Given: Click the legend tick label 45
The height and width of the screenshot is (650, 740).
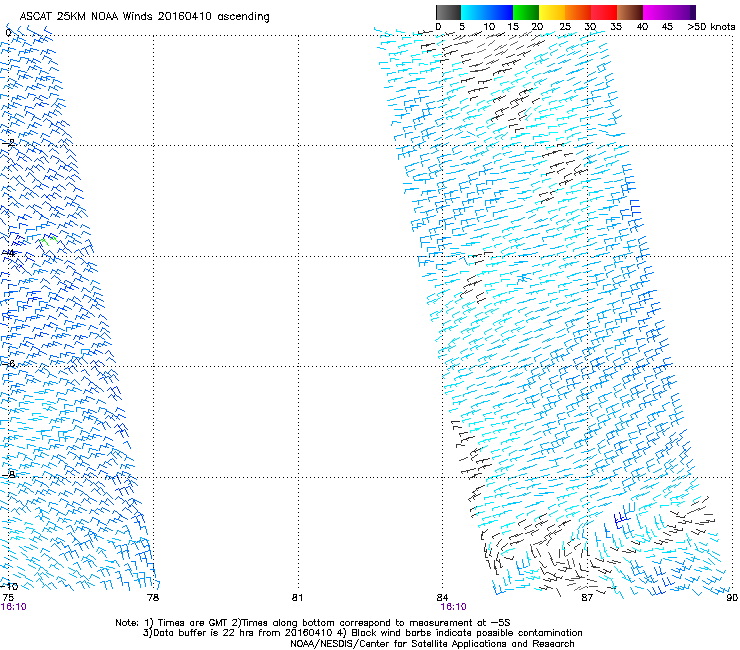Looking at the screenshot, I should point(667,27).
